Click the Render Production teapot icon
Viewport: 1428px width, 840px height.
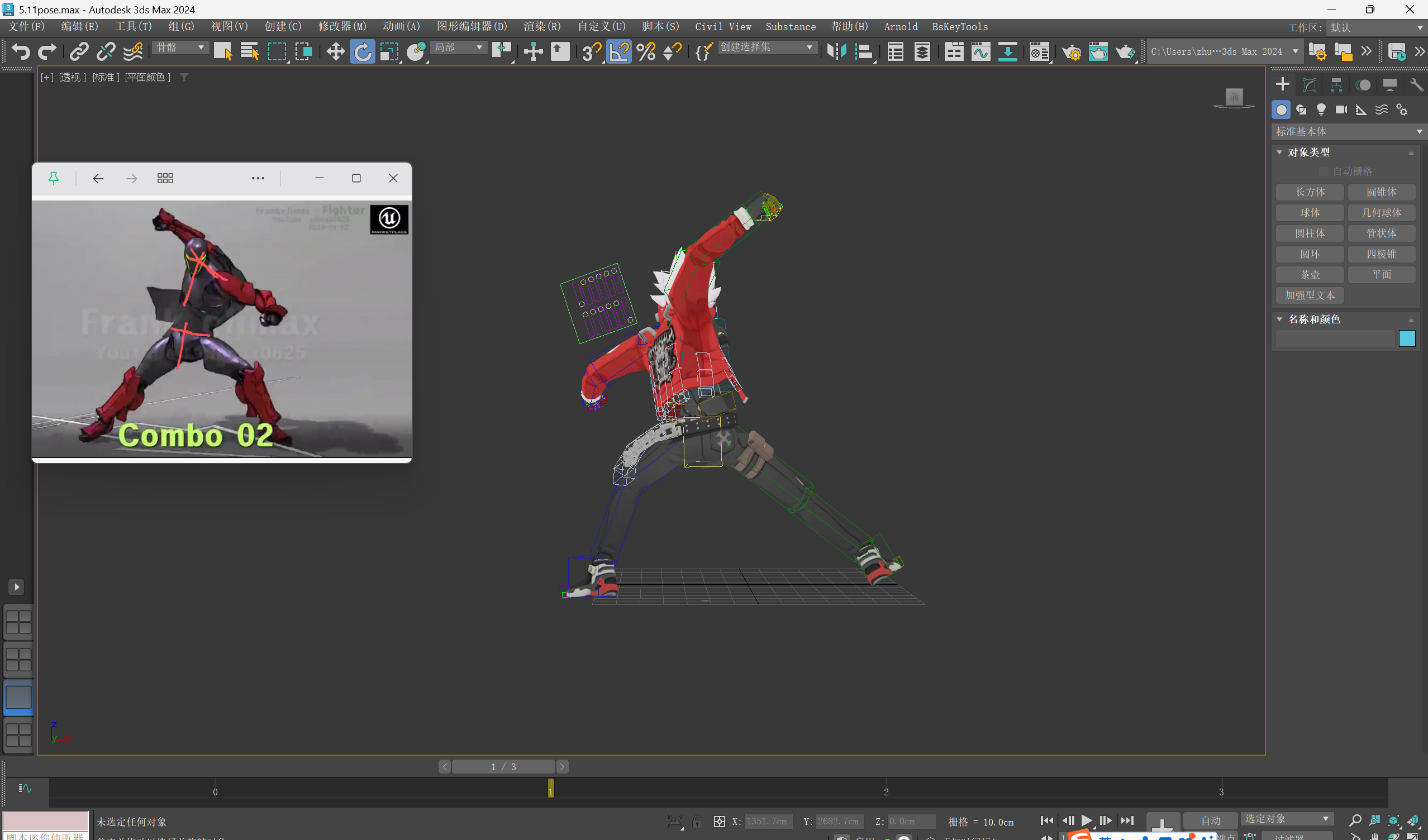click(1125, 51)
